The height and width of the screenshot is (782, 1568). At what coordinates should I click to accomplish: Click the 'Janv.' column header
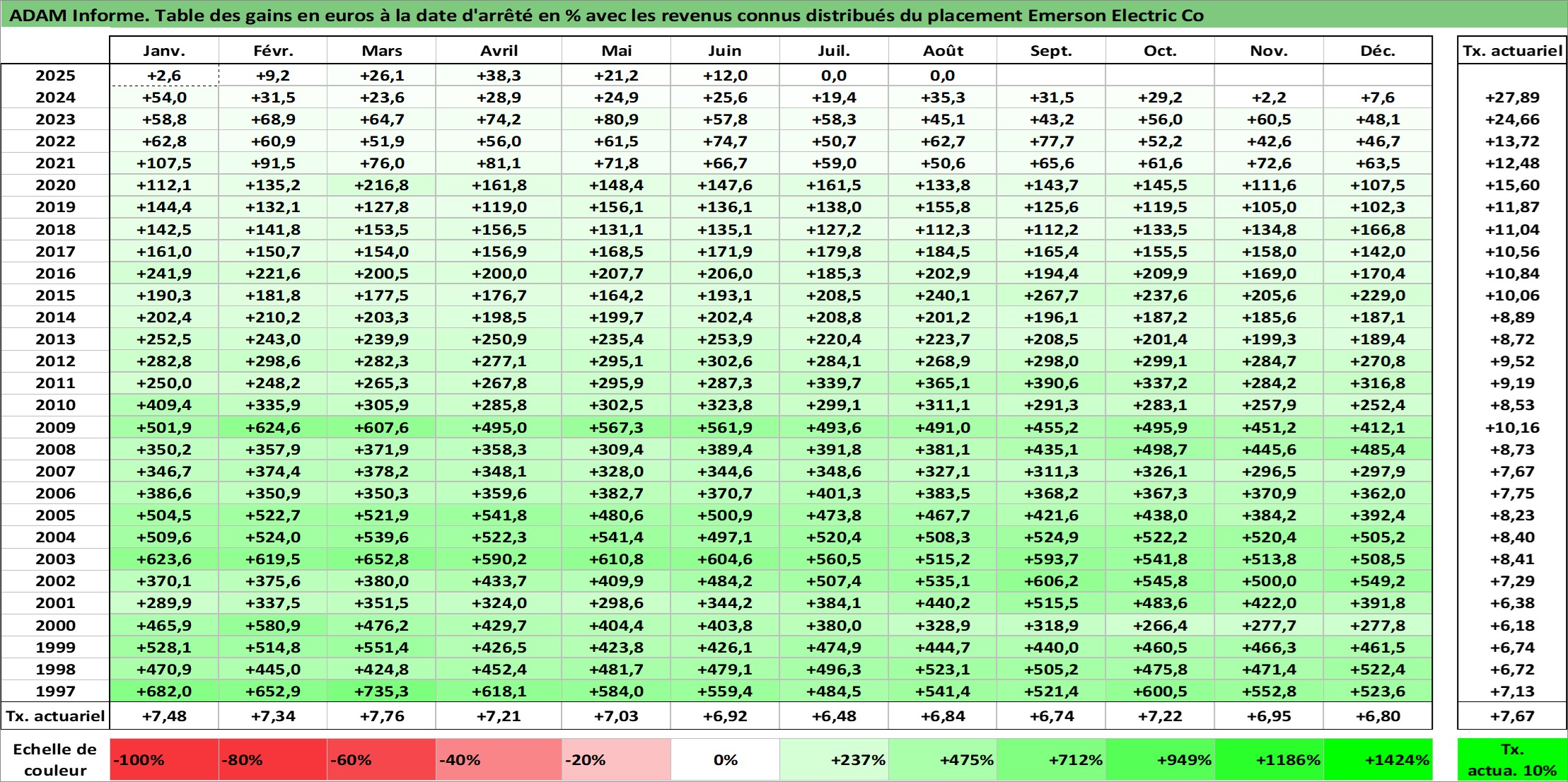tap(164, 51)
